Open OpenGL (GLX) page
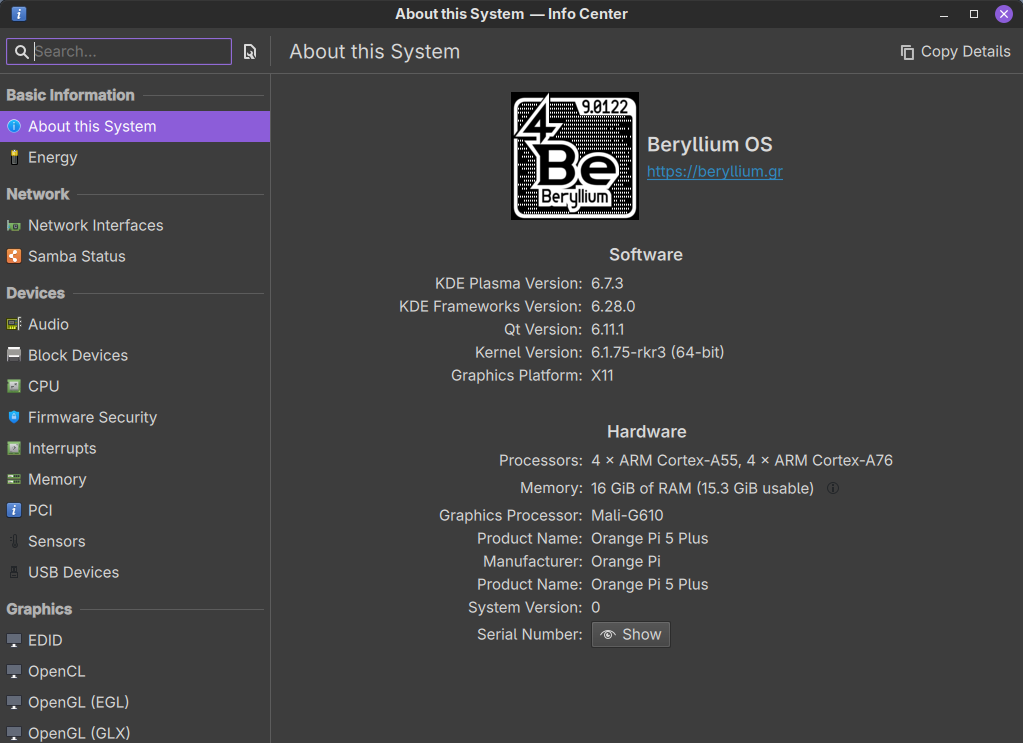The image size is (1023, 743). pyautogui.click(x=135, y=733)
